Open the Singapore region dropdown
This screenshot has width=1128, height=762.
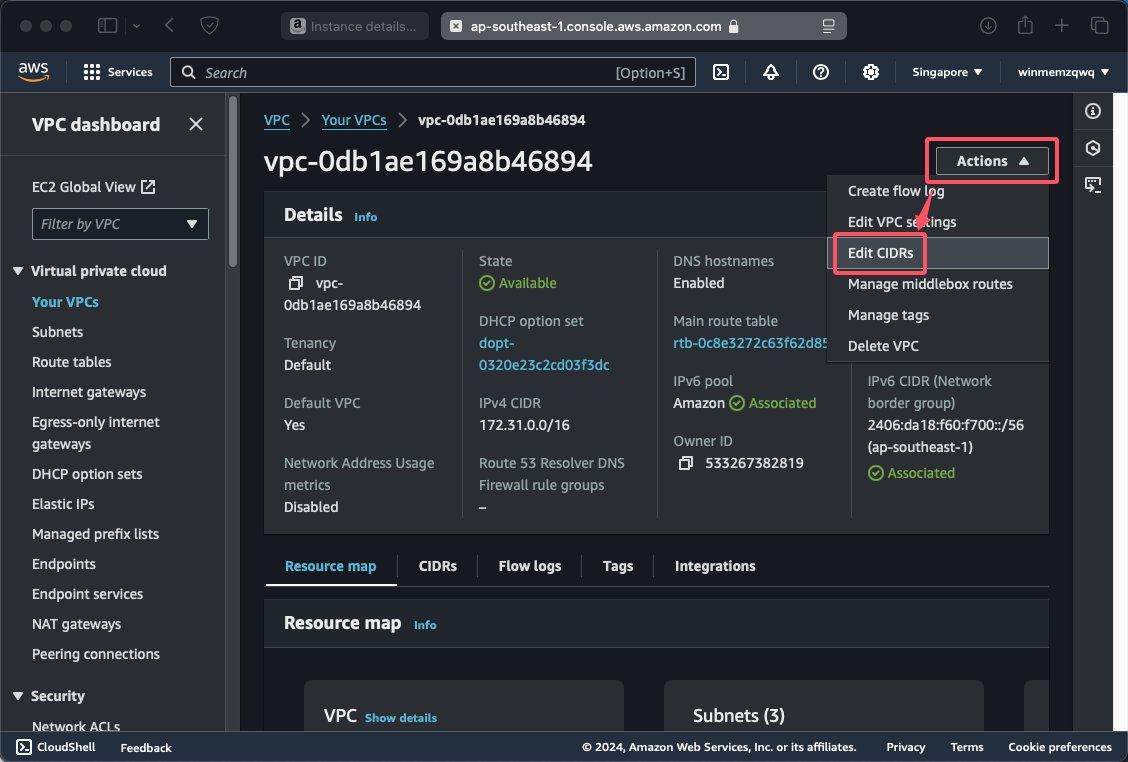click(947, 72)
